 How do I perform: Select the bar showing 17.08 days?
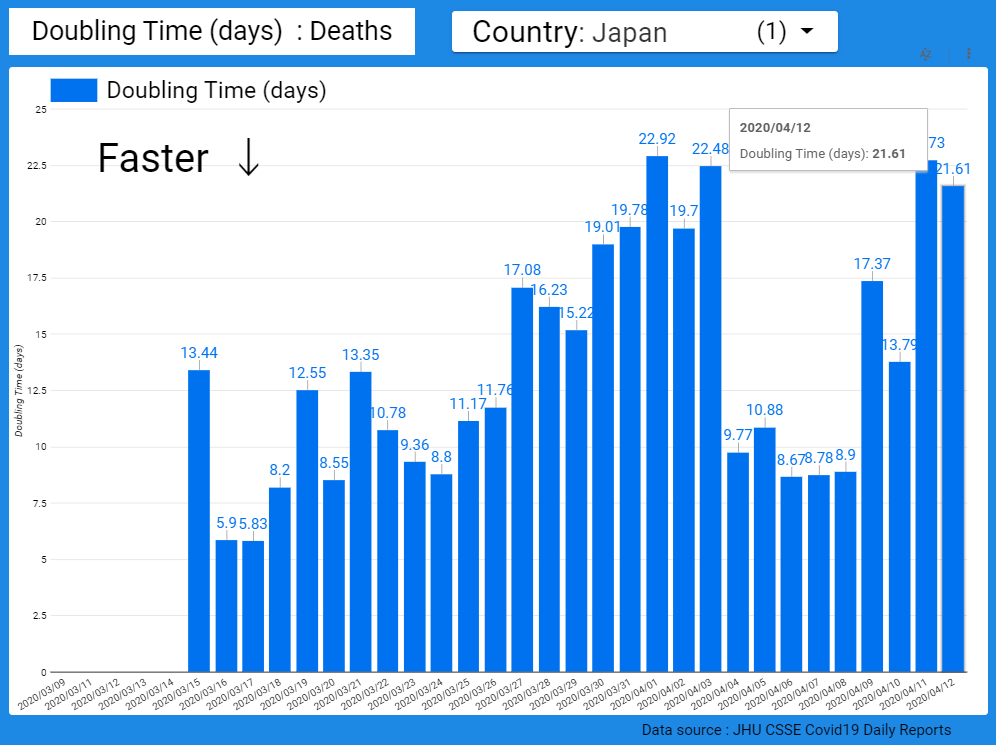522,480
